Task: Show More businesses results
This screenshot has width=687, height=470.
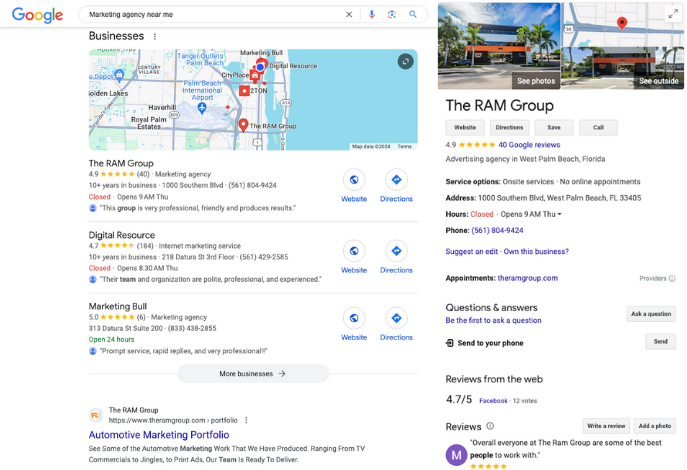Action: (253, 373)
